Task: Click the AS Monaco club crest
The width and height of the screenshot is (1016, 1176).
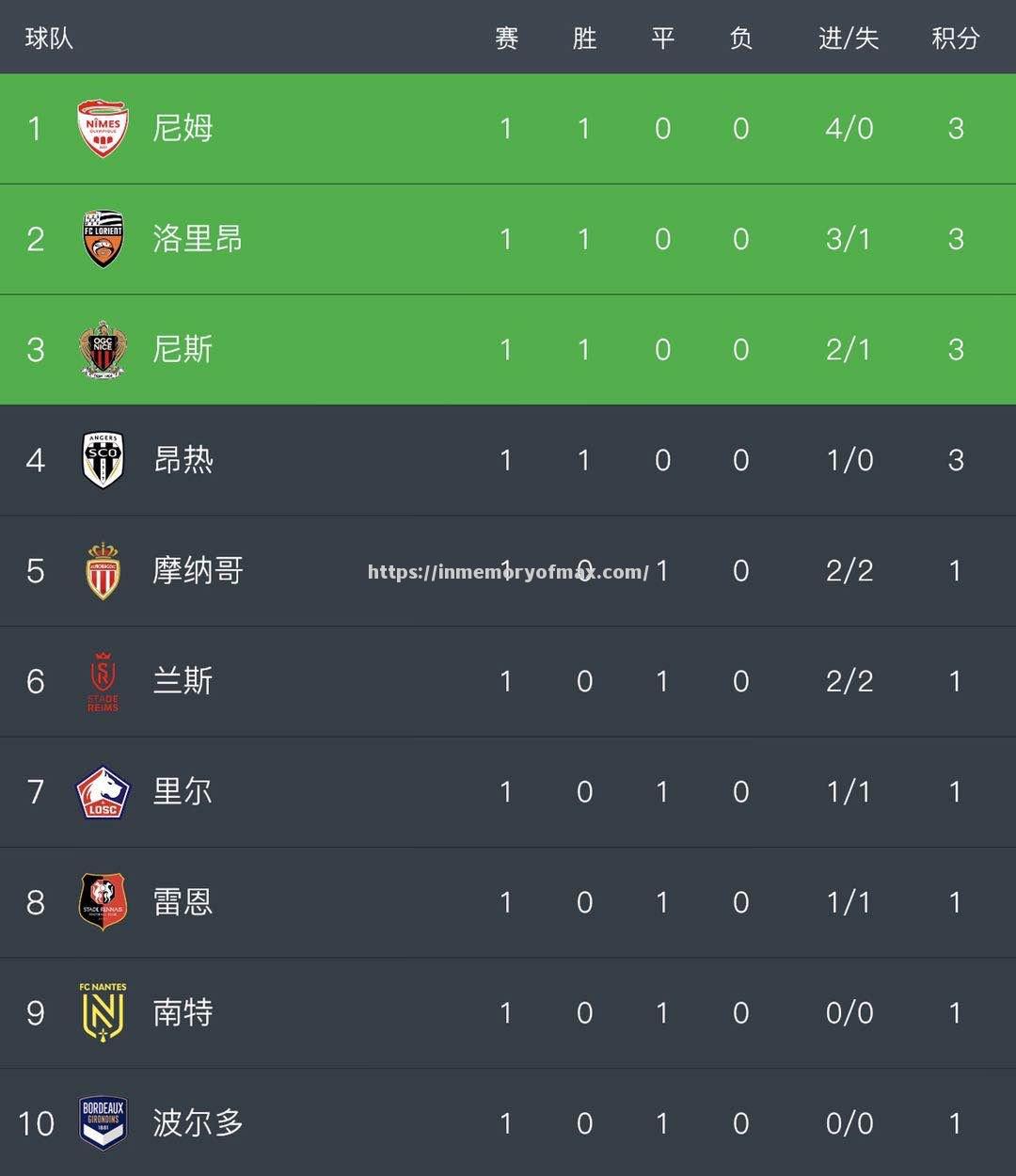Action: pyautogui.click(x=103, y=571)
